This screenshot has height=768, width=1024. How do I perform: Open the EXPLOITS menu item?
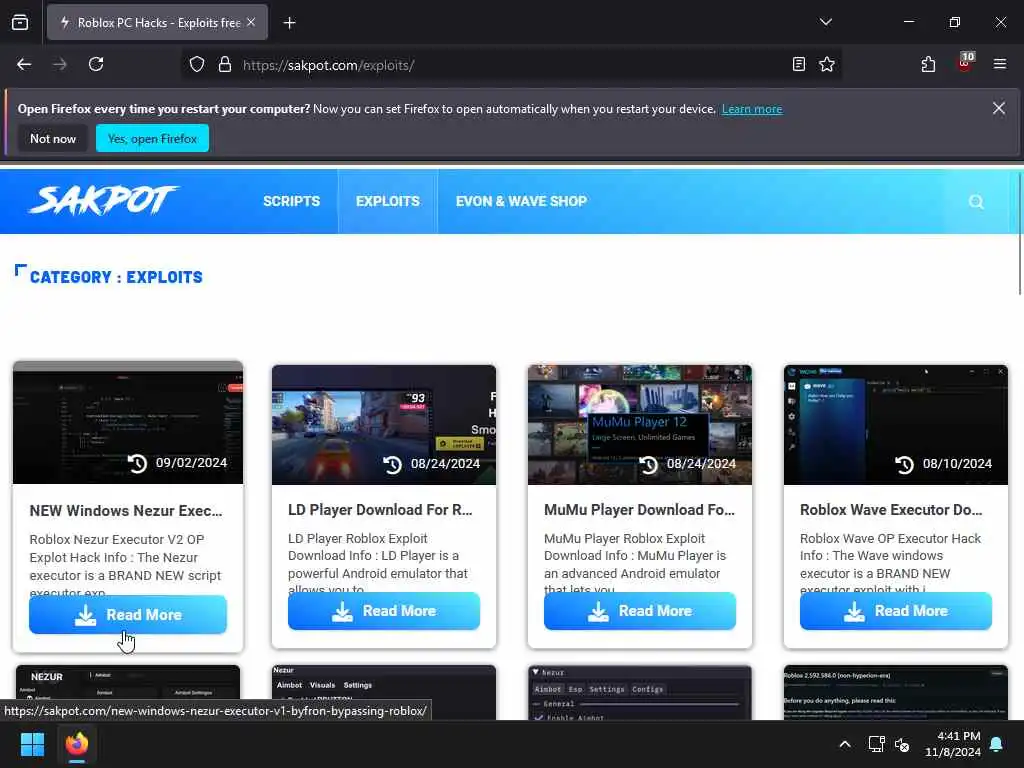point(388,201)
